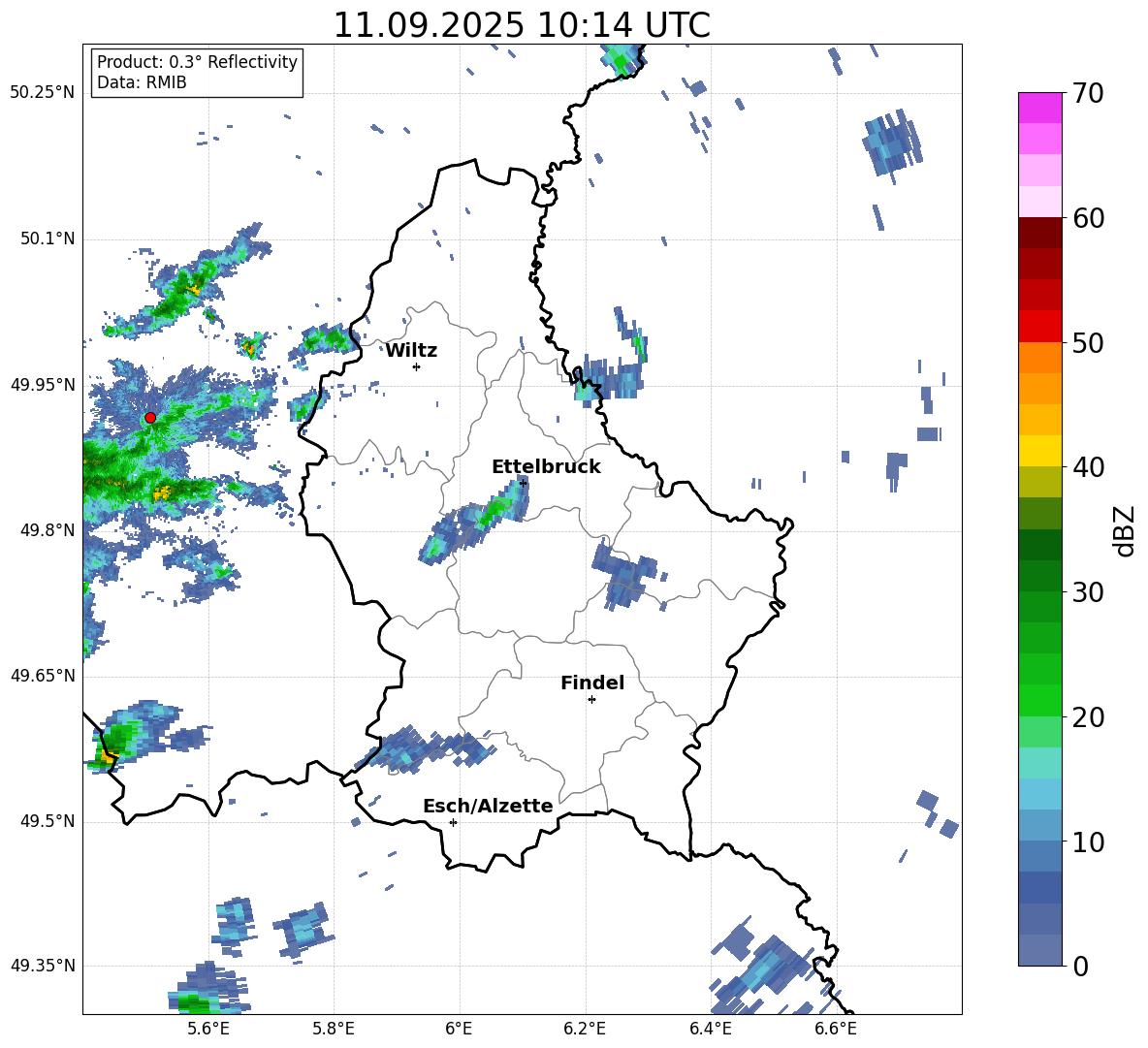Screen dimensions: 1148x1048
Task: Click the Findel cross marker
Action: 591,700
